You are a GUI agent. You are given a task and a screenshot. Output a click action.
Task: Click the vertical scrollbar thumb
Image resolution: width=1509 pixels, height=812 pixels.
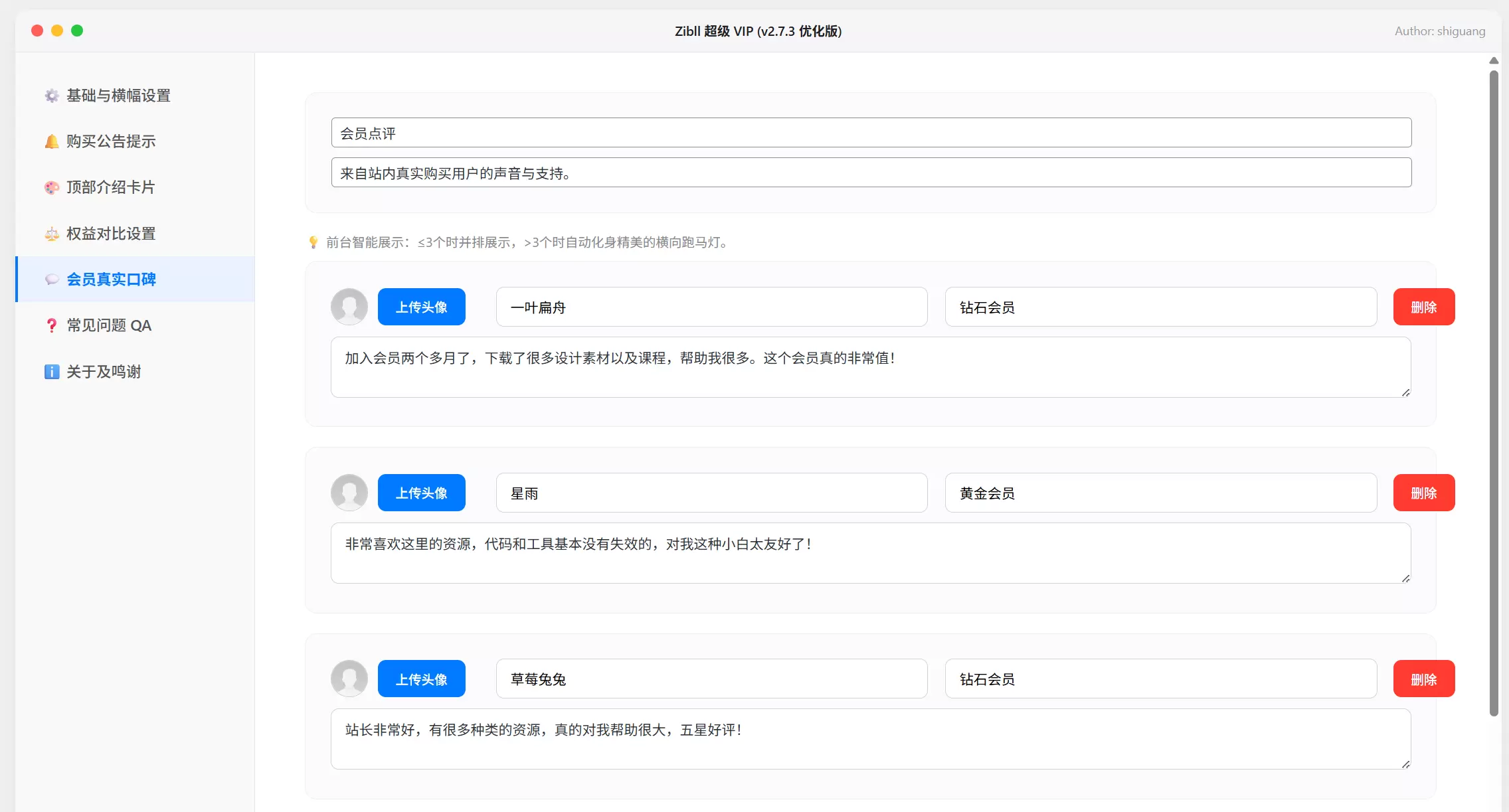tap(1494, 393)
